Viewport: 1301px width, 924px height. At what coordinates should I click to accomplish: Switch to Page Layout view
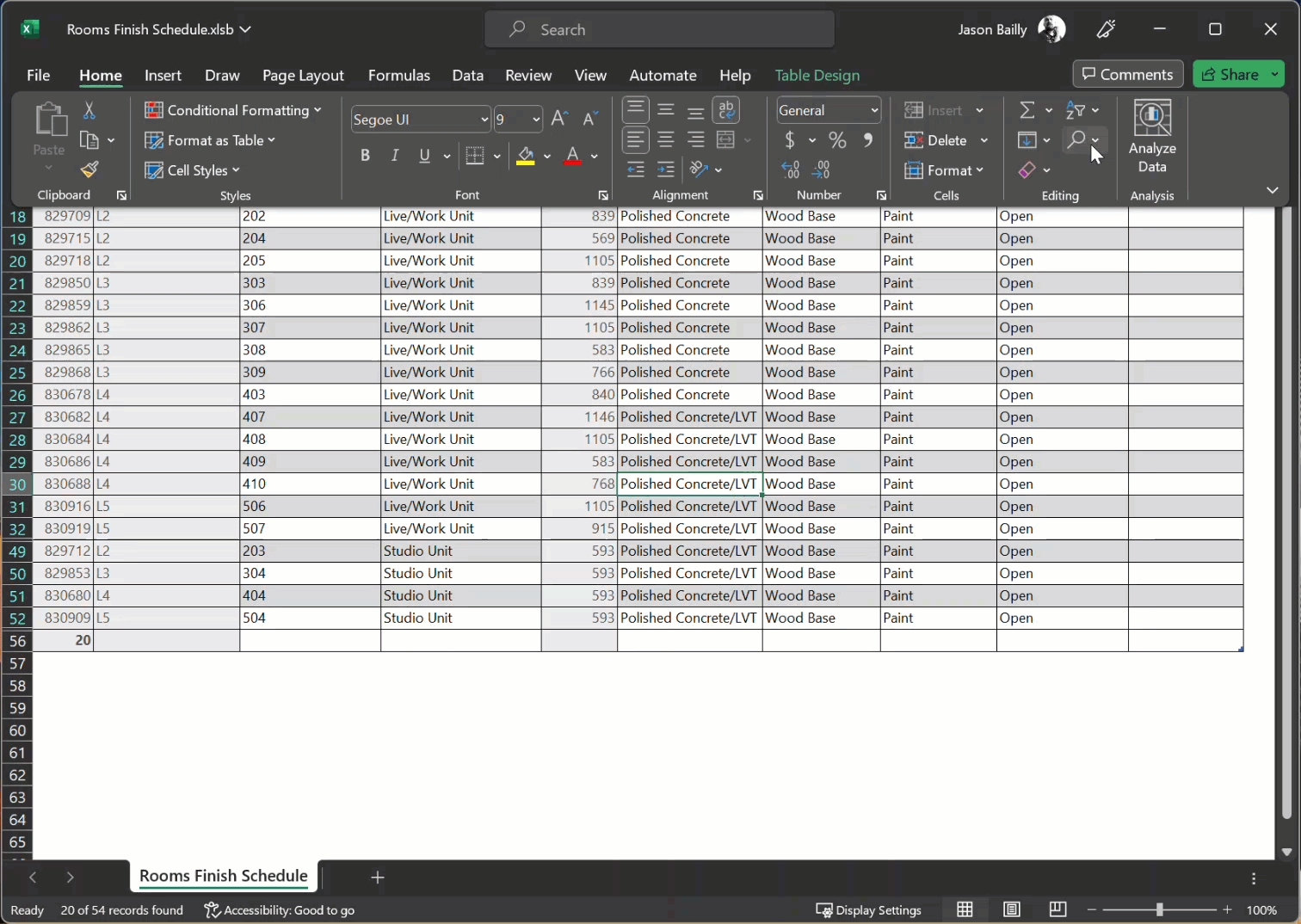pyautogui.click(x=1012, y=909)
